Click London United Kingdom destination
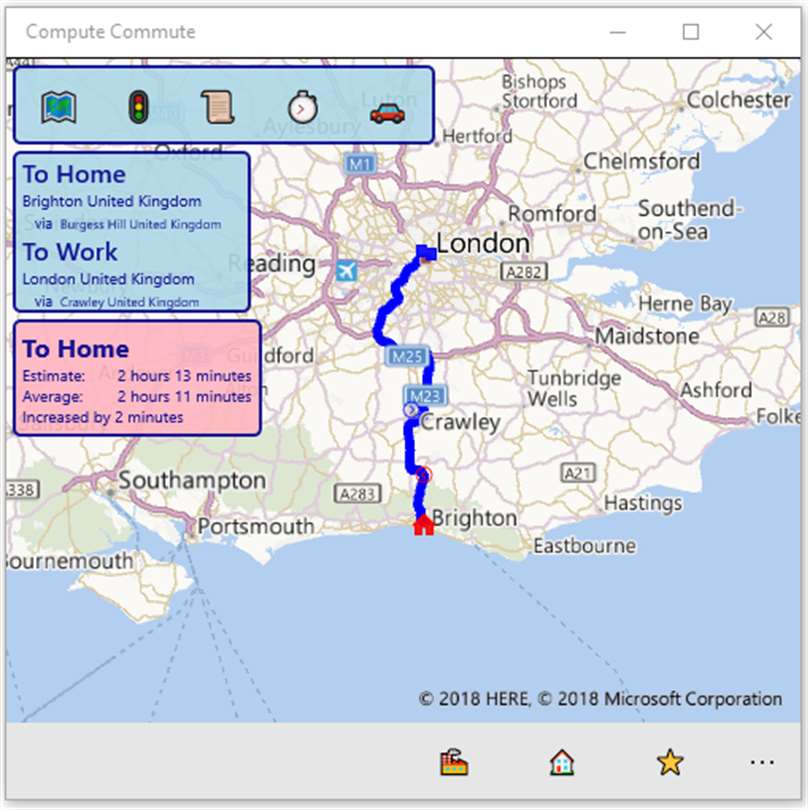808x810 pixels. (x=108, y=279)
